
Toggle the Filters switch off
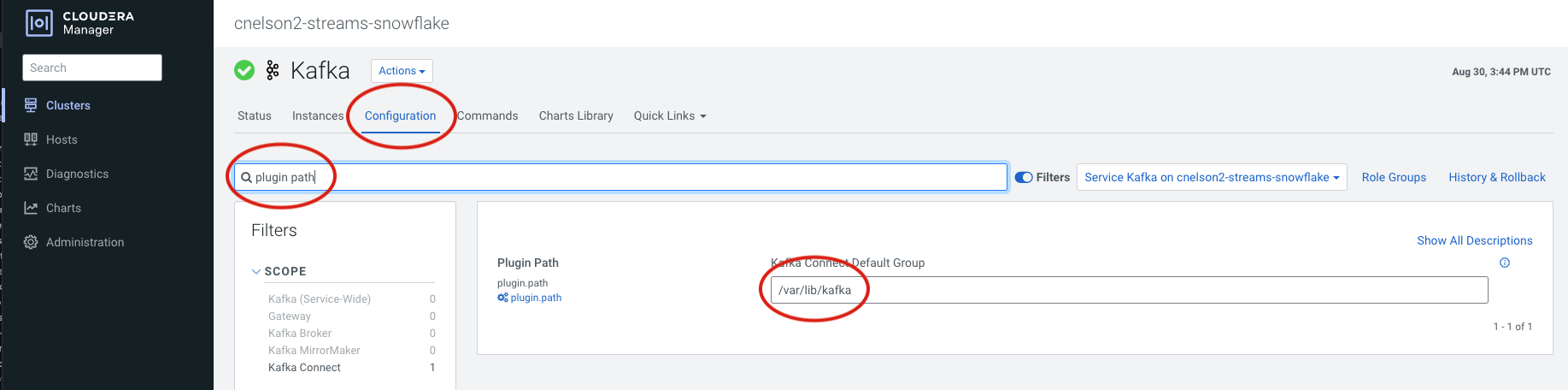coord(1024,177)
